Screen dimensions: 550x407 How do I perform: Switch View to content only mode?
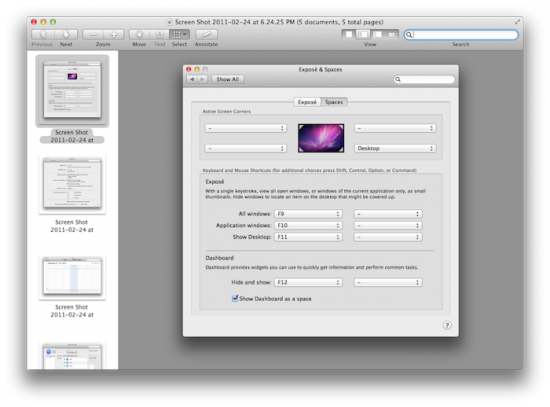pos(349,34)
